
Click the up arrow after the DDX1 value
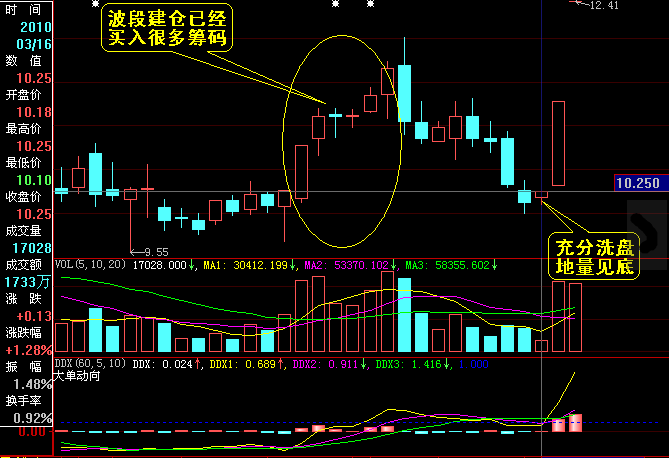(x=283, y=362)
